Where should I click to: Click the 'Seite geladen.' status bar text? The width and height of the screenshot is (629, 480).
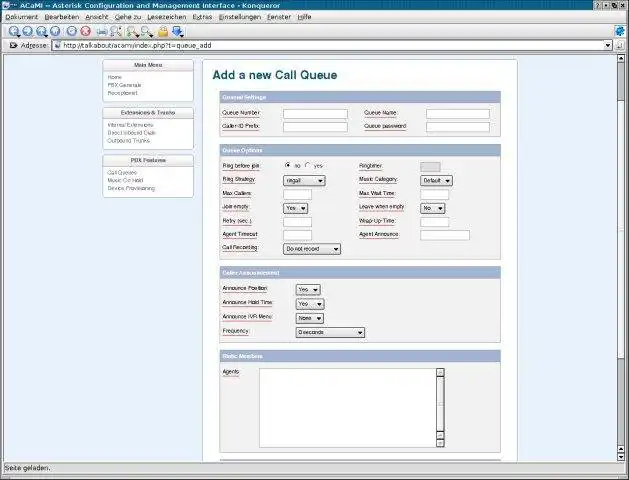(x=27, y=468)
